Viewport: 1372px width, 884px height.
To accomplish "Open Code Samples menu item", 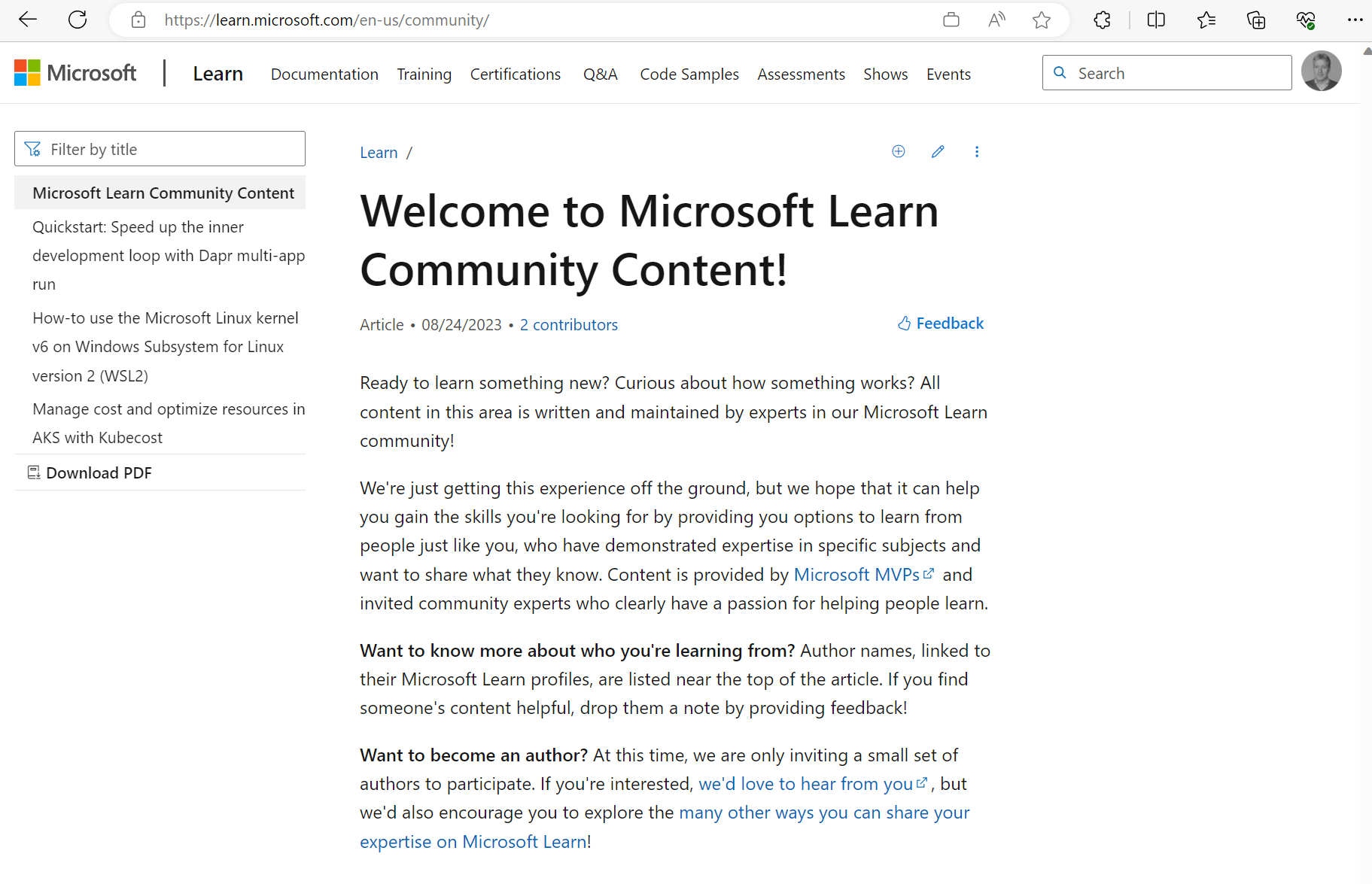I will 689,74.
